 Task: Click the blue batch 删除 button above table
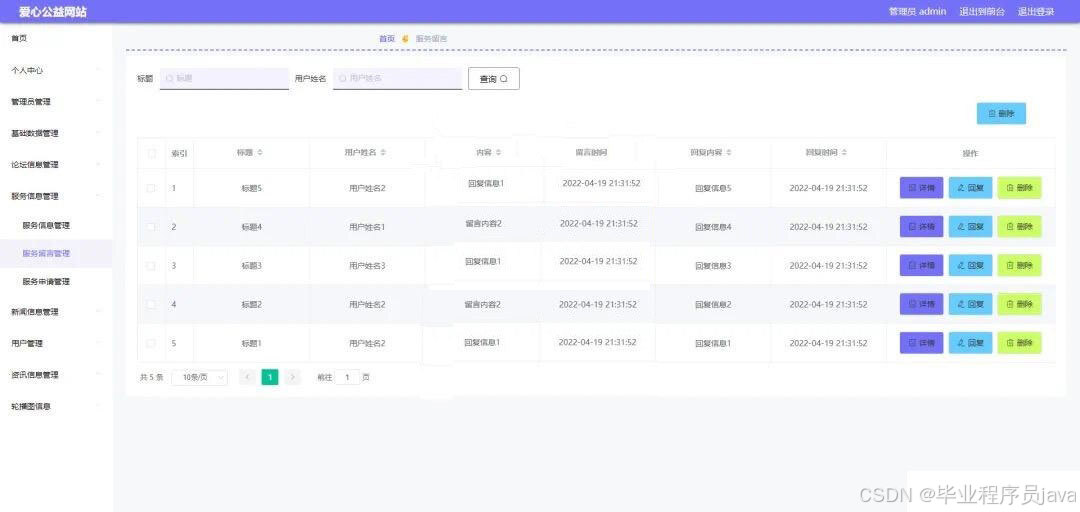(1001, 114)
